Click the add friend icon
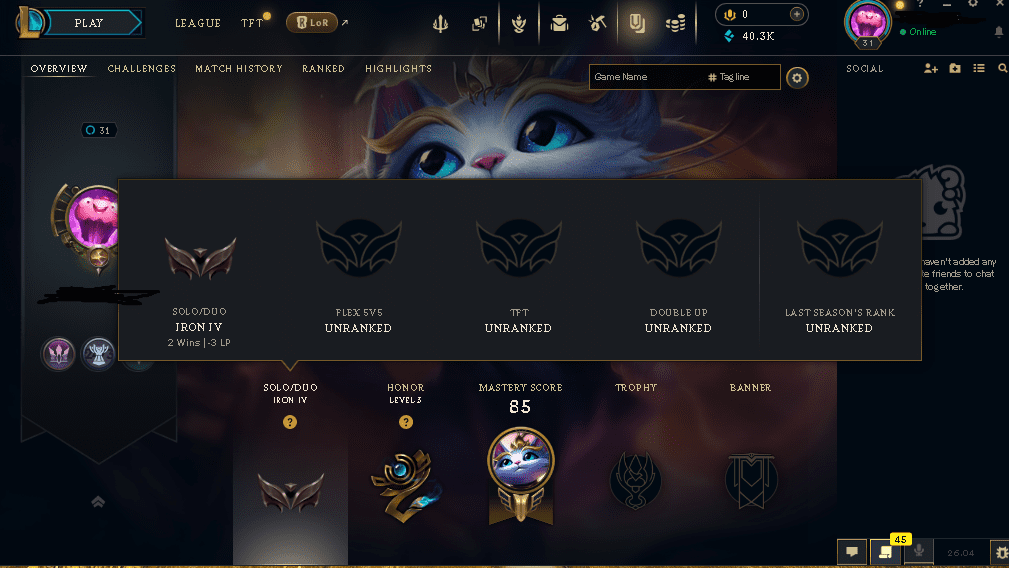Screen dimensions: 1009x568 click(930, 68)
